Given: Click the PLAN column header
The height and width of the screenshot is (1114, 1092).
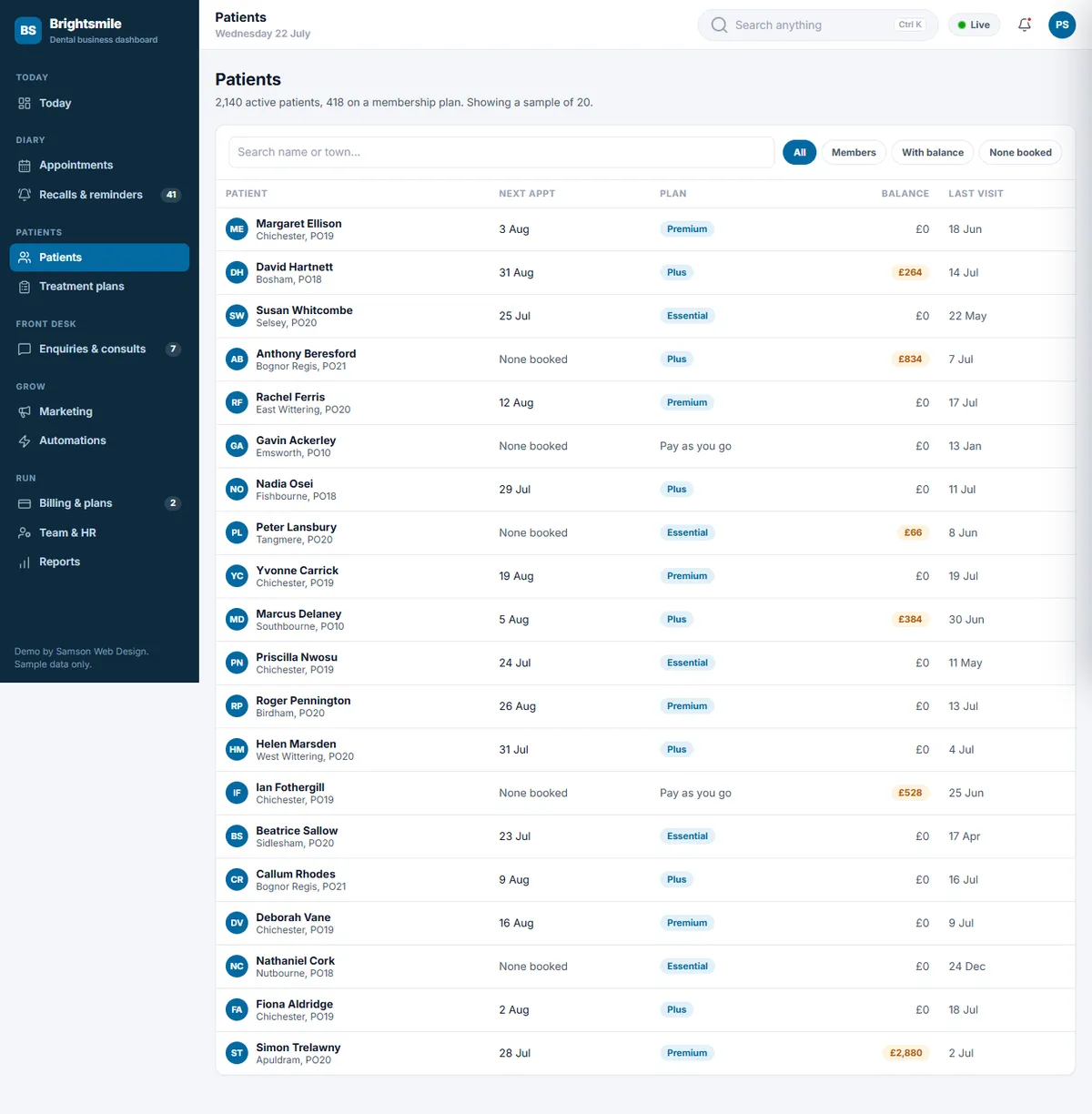Looking at the screenshot, I should pyautogui.click(x=673, y=194).
